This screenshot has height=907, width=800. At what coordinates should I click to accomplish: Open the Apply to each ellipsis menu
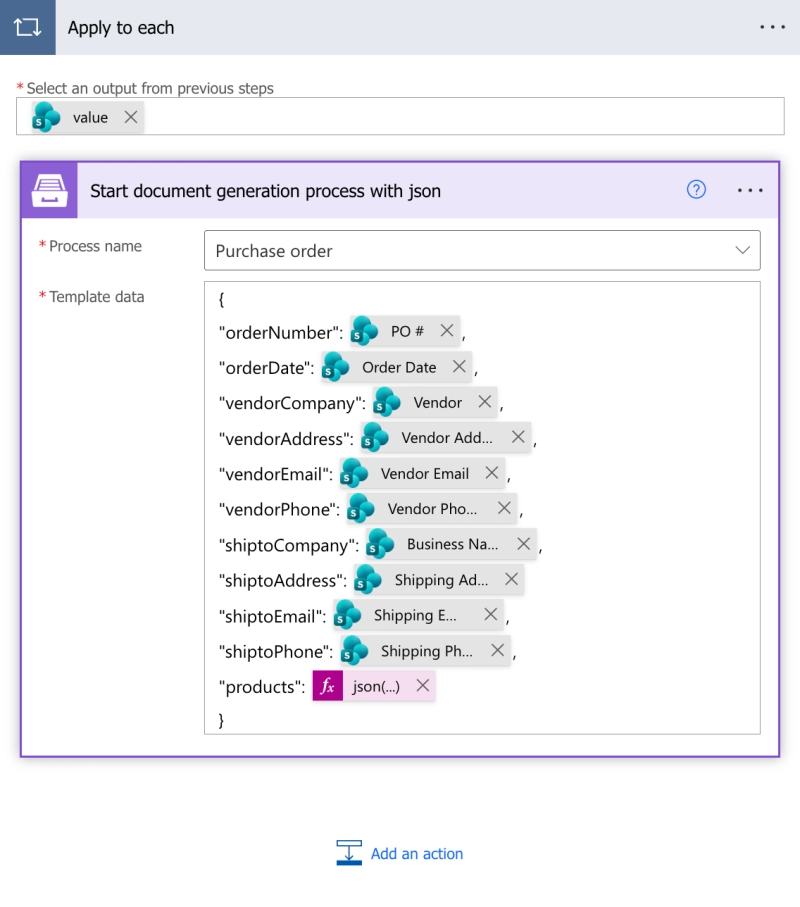click(x=772, y=27)
